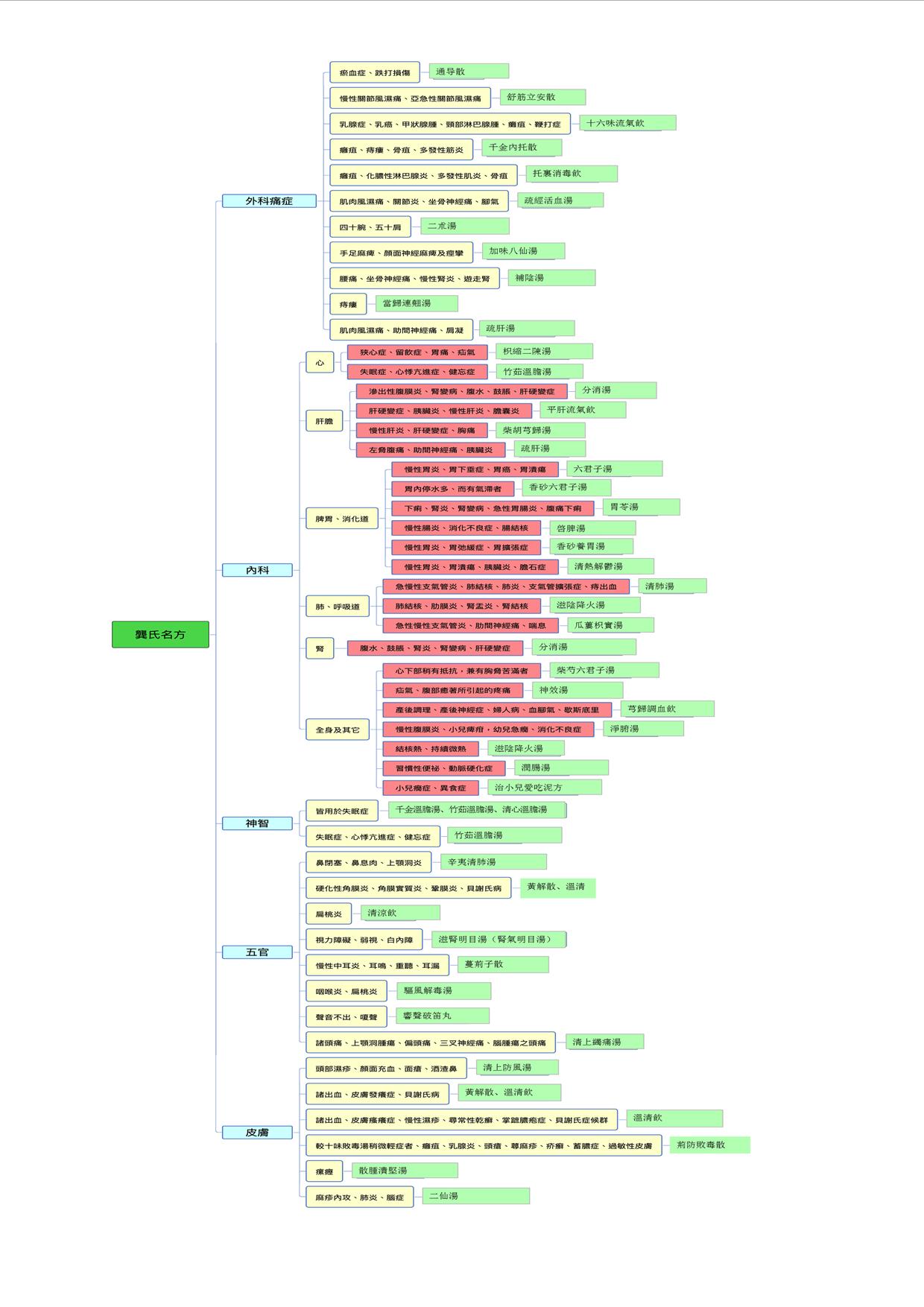Screen dimensions: 924x1307
Task: Select the 香砂養胃湯 formula node
Action: tap(592, 546)
